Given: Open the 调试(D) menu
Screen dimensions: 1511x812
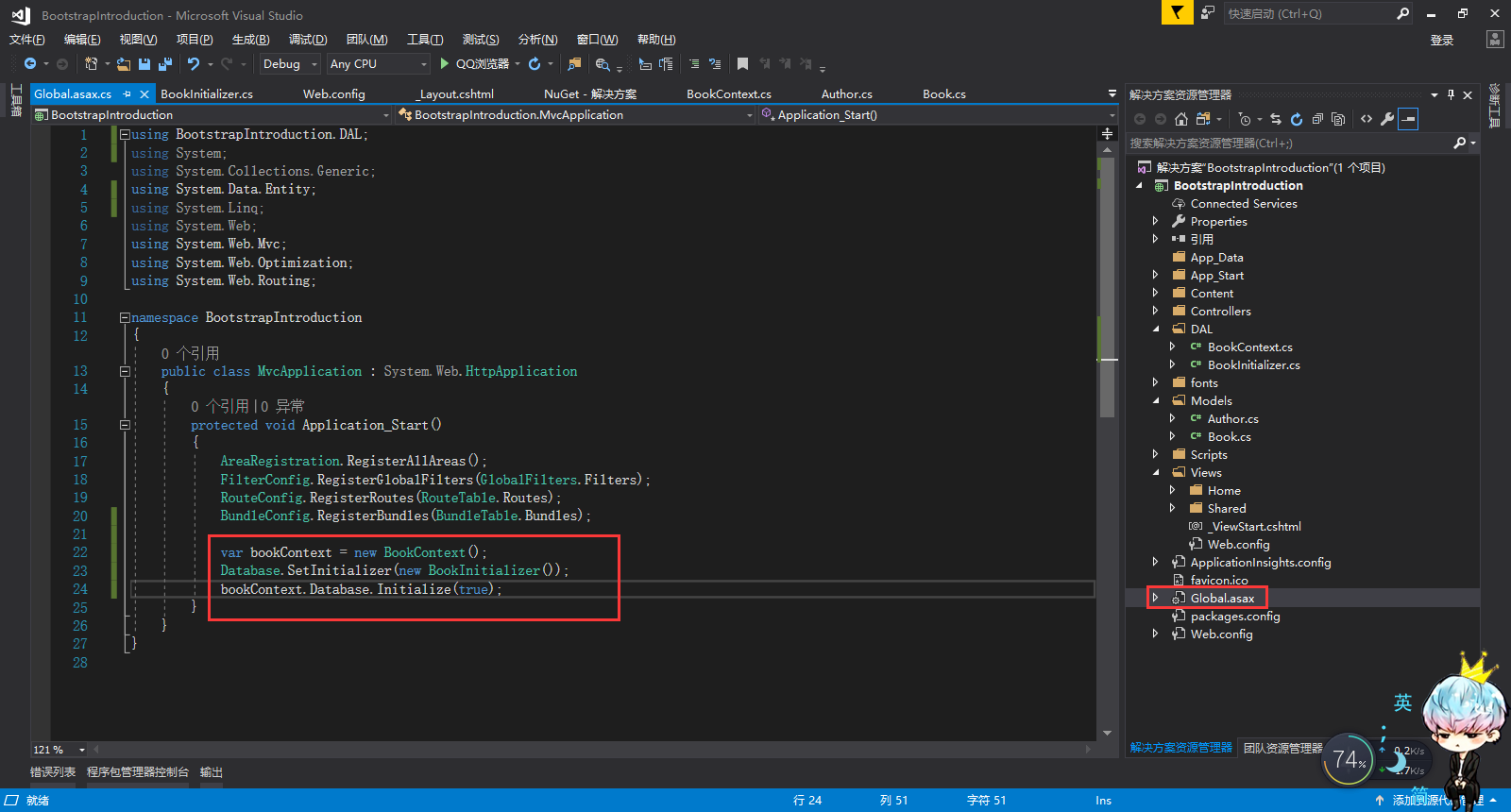Looking at the screenshot, I should pyautogui.click(x=308, y=40).
